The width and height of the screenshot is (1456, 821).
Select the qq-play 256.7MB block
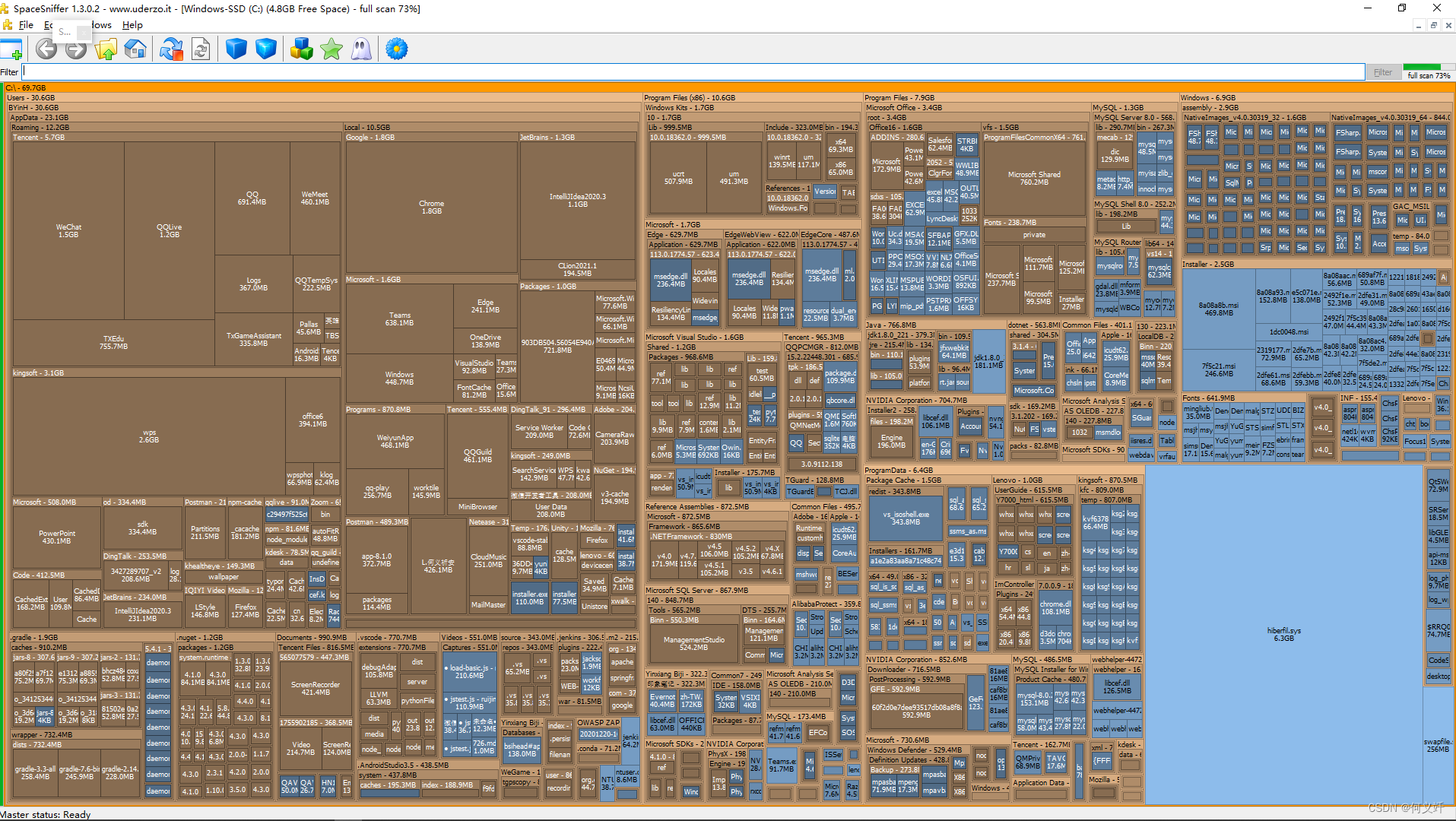[377, 492]
